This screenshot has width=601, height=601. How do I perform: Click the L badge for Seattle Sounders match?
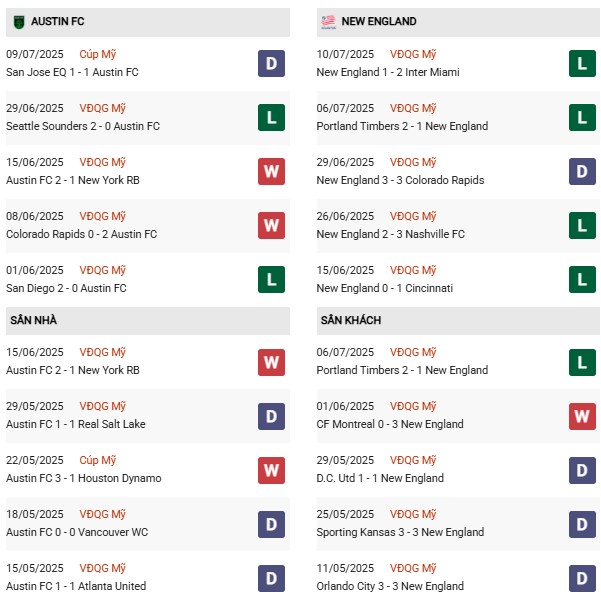click(271, 118)
